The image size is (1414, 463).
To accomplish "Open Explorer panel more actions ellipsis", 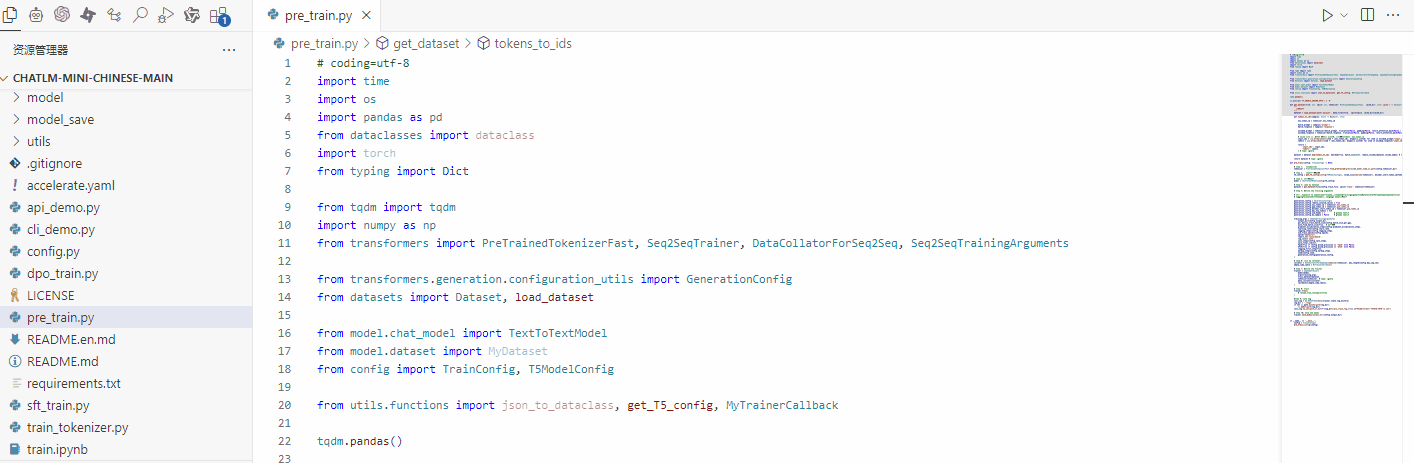I will [229, 50].
